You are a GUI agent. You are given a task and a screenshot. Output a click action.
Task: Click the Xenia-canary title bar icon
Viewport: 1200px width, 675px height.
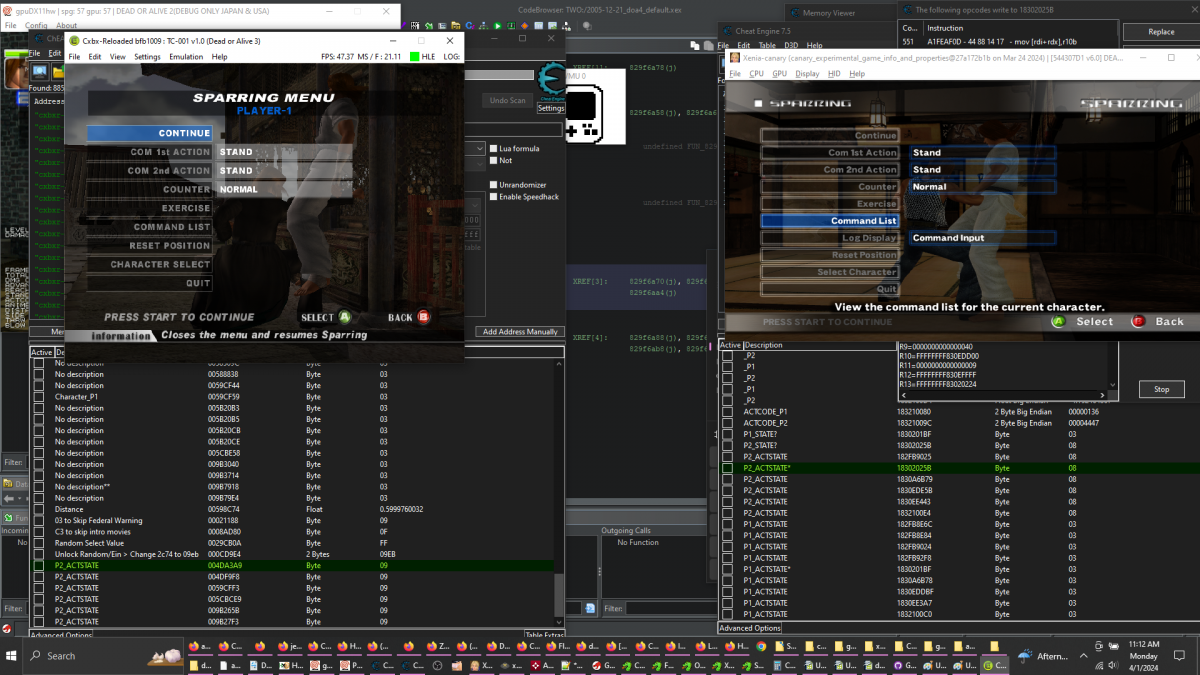(x=735, y=58)
